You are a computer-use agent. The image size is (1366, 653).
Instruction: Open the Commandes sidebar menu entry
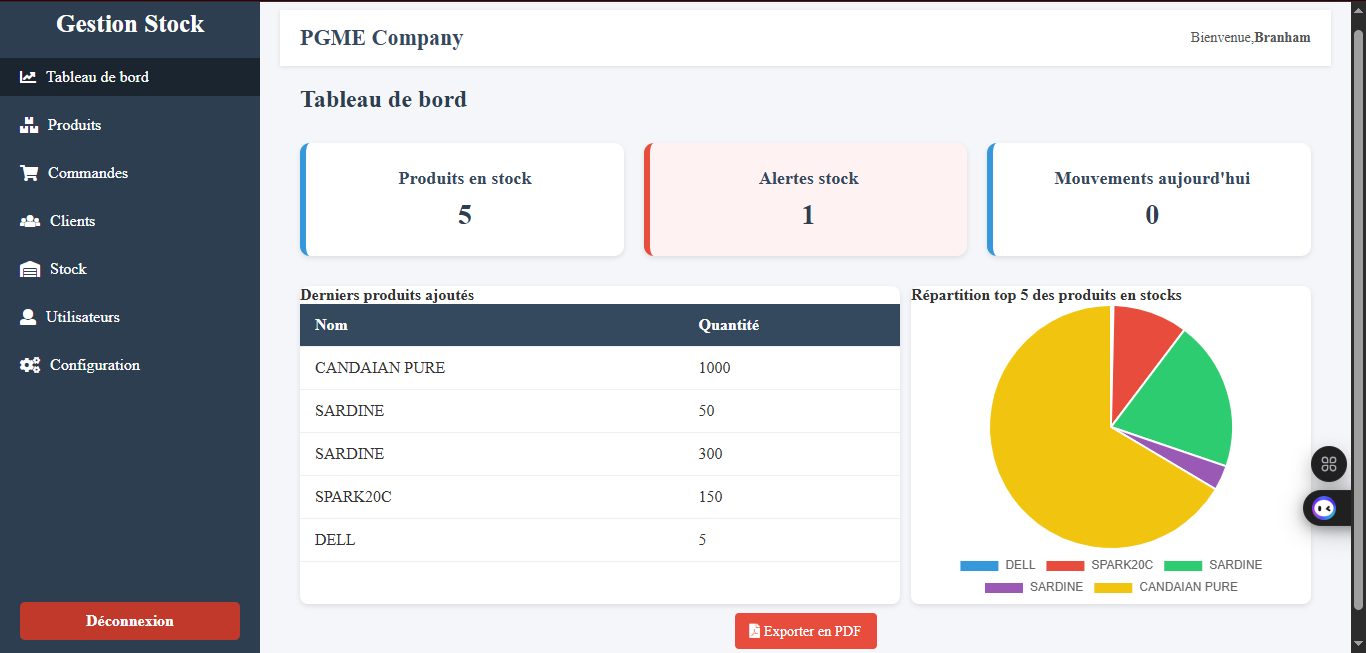tap(88, 172)
